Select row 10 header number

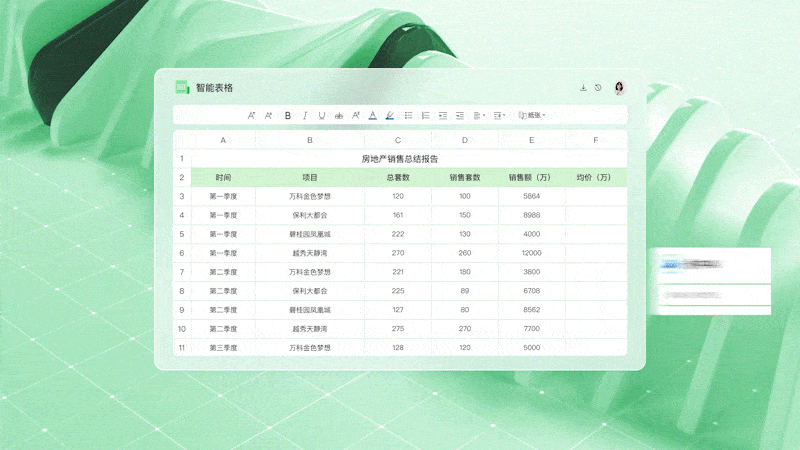click(182, 329)
